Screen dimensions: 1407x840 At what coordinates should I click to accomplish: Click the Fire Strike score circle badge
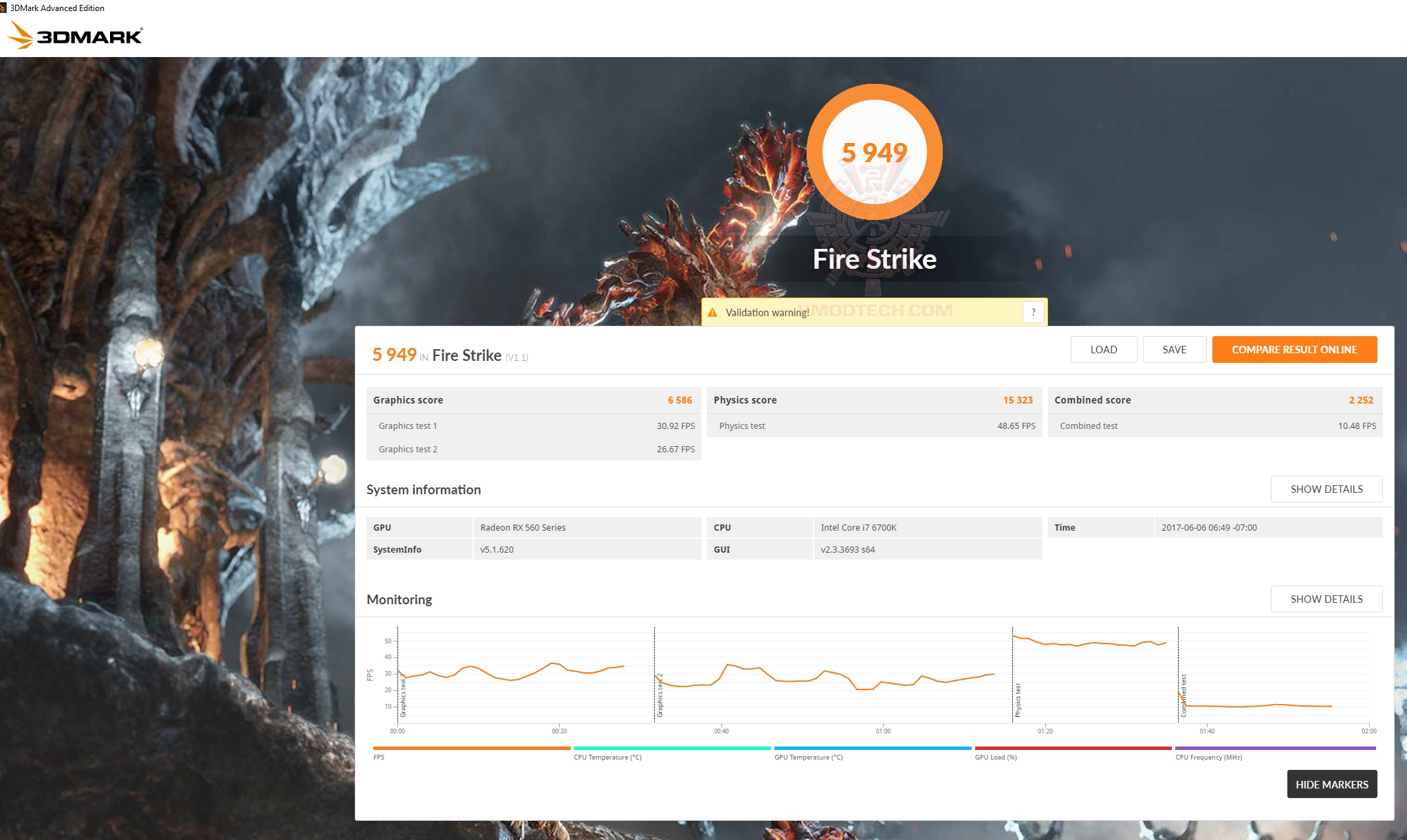(x=875, y=153)
